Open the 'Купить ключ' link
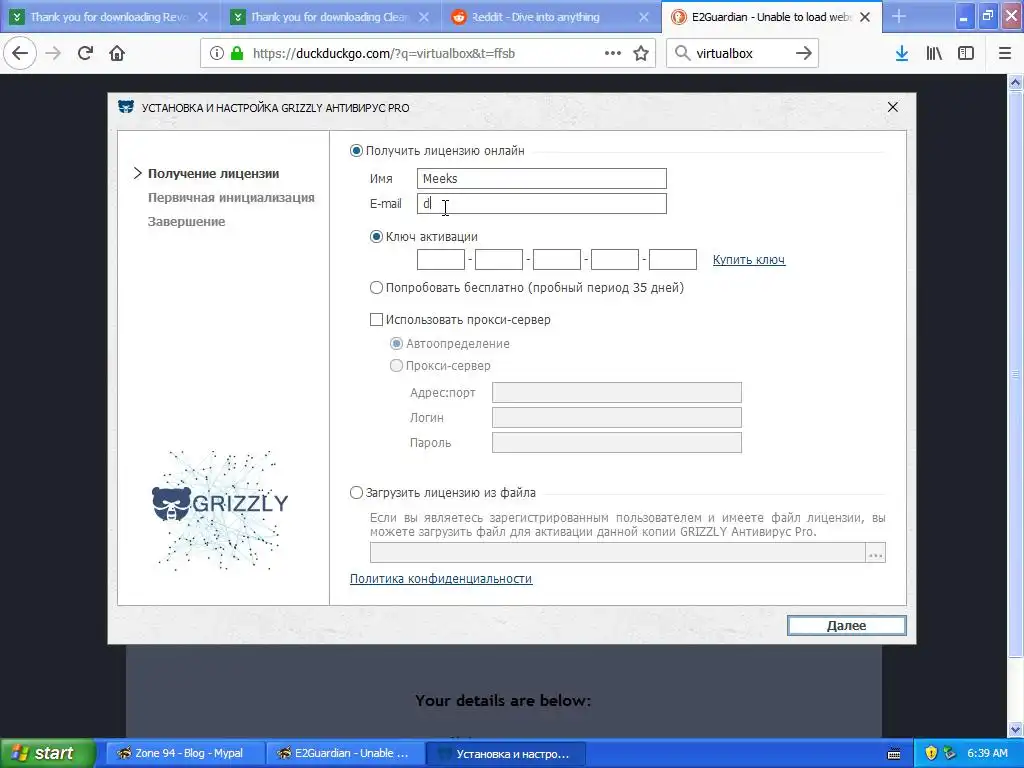The image size is (1024, 768). tap(749, 260)
